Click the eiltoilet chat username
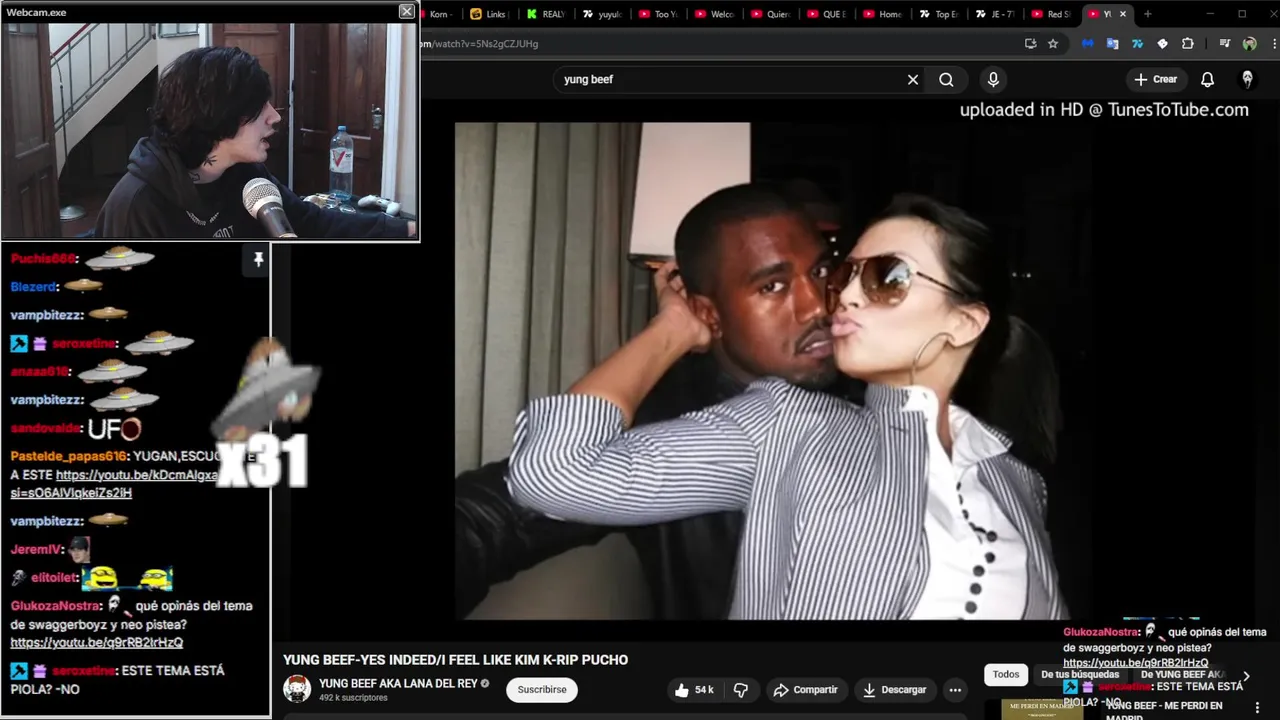The image size is (1280, 720). pyautogui.click(x=53, y=578)
